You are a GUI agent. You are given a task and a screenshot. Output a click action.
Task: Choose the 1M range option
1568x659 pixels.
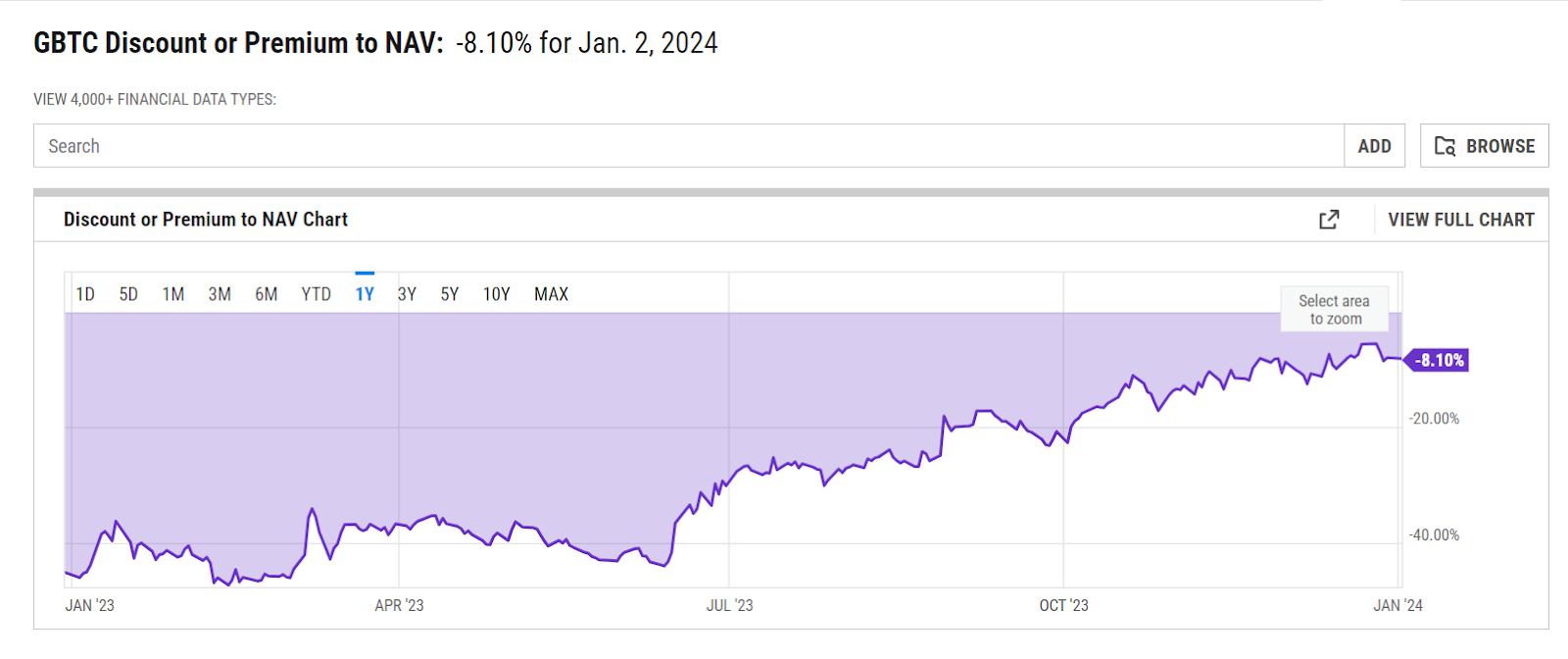(x=173, y=294)
